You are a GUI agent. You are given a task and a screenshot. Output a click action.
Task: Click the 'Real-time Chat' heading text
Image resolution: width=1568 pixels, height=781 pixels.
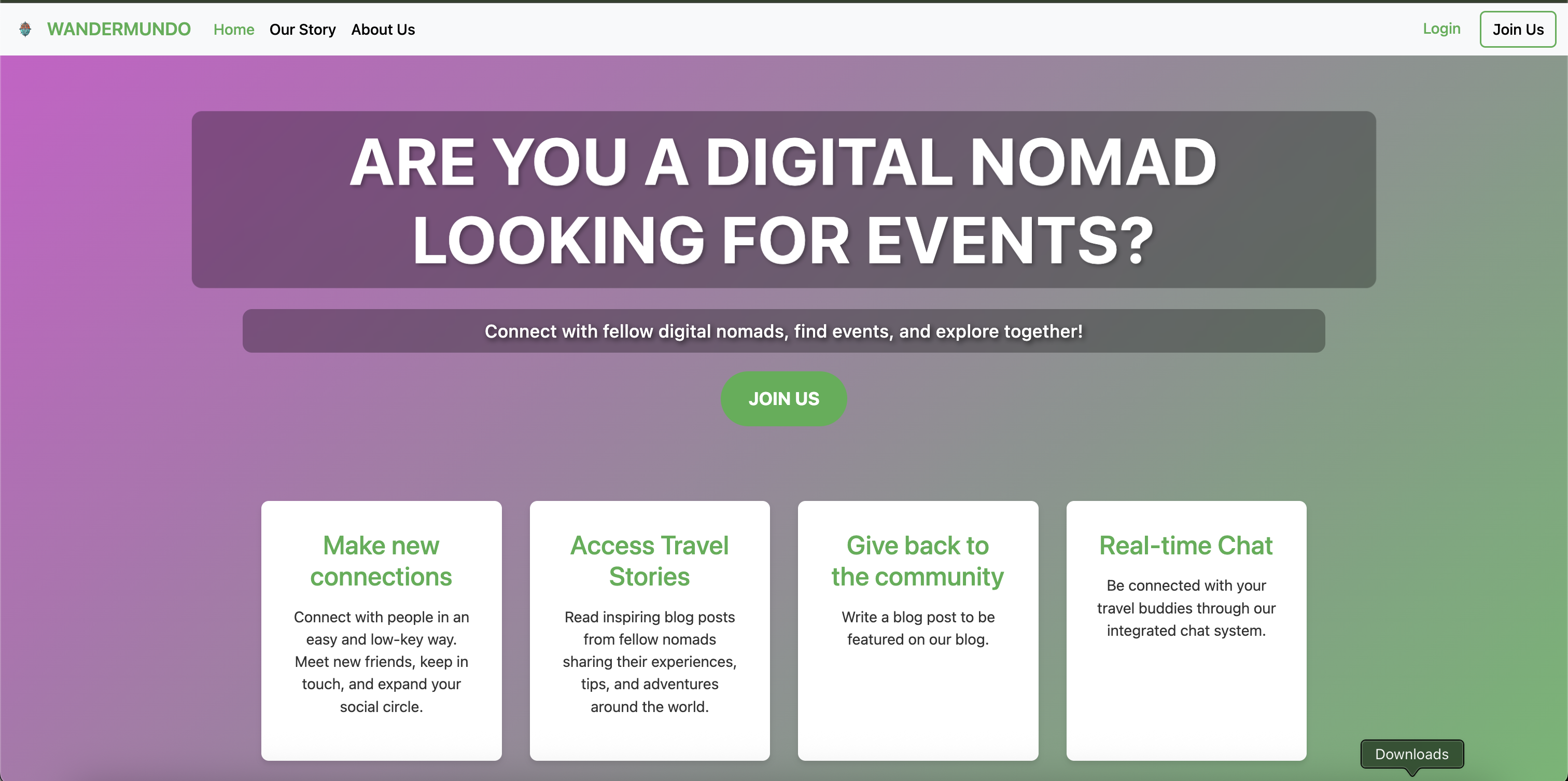(x=1186, y=546)
